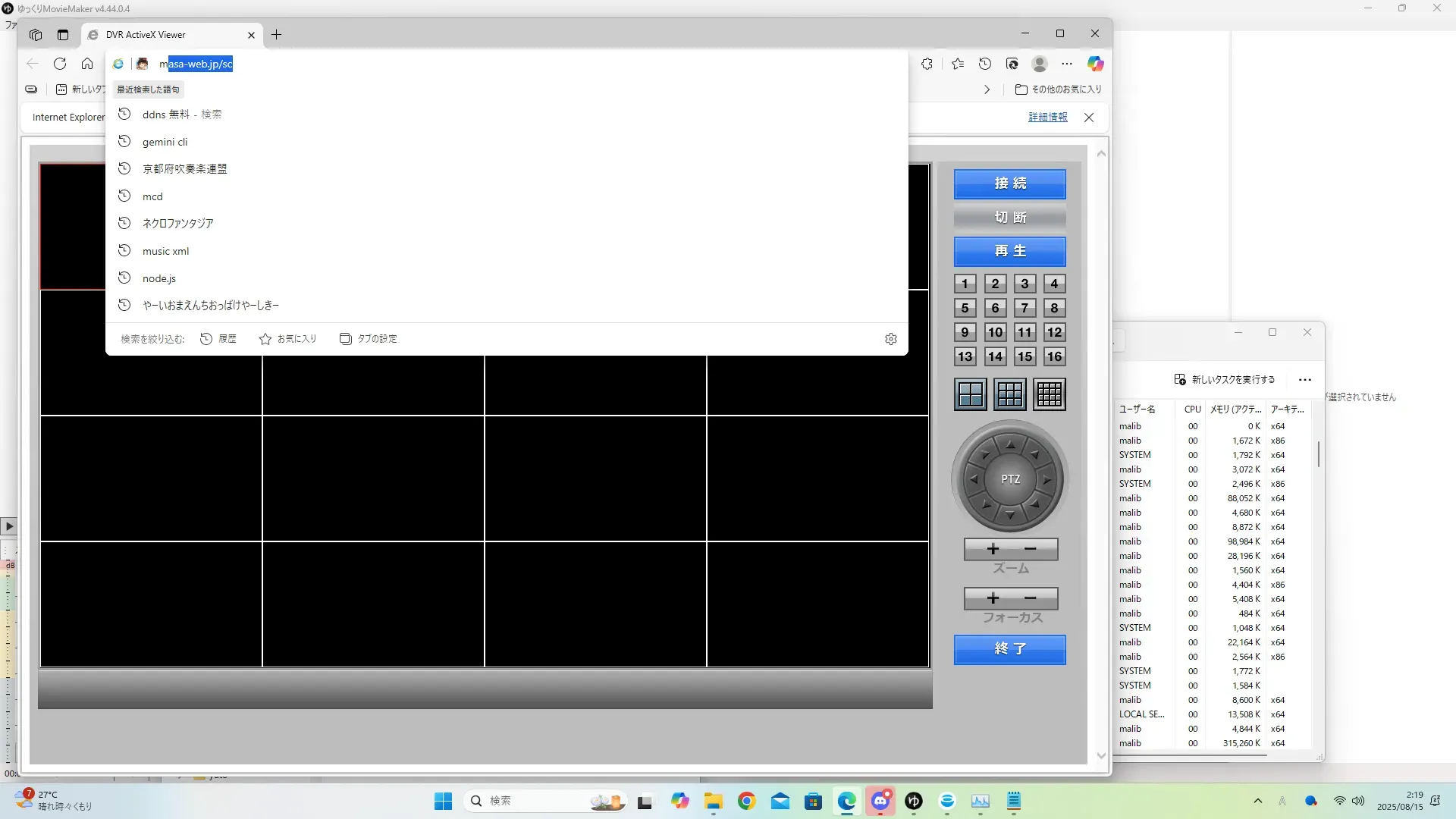The image size is (1456, 819).
Task: Select camera channel 7 button
Action: [x=1025, y=308]
